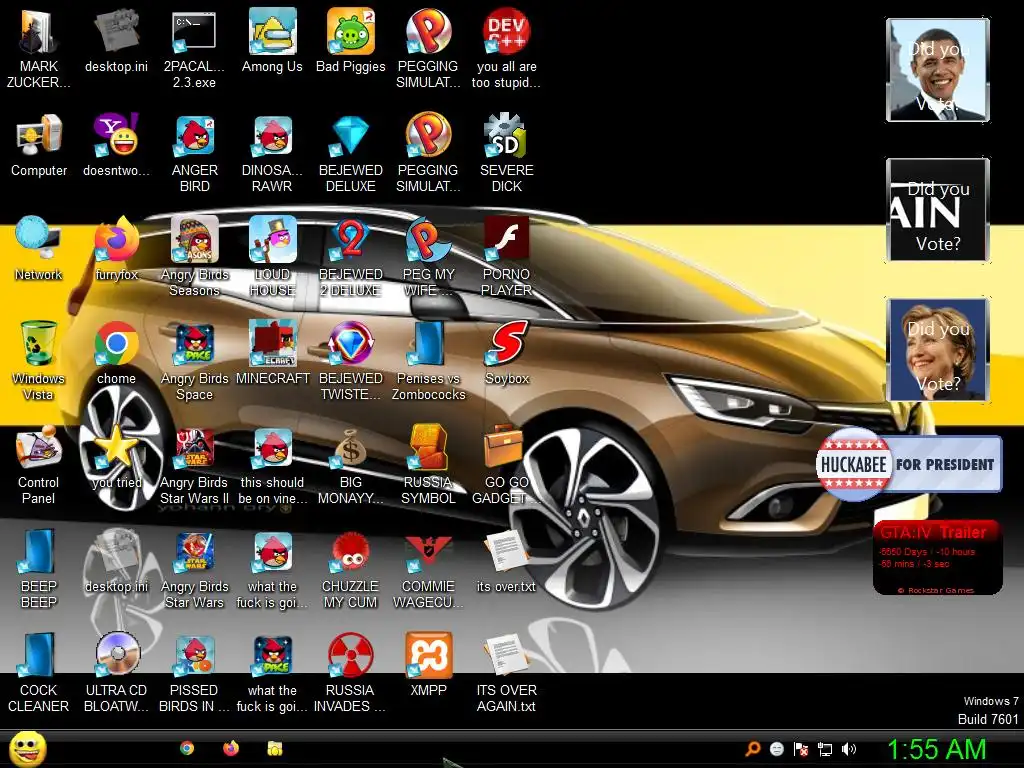Open the Action Center flag tray icon
This screenshot has width=1024, height=768.
tap(801, 749)
